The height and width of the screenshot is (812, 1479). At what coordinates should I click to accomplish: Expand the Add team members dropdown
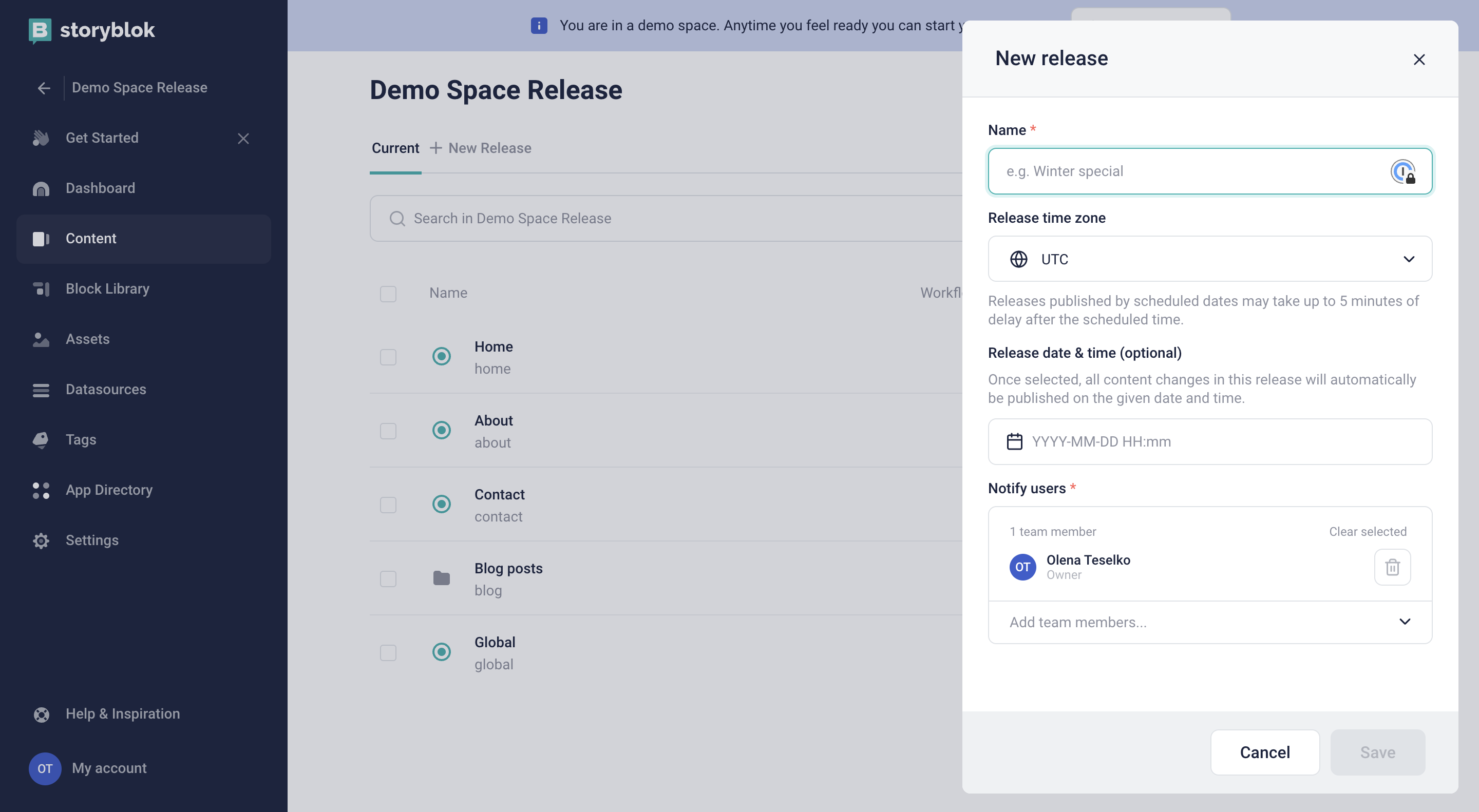[1210, 622]
